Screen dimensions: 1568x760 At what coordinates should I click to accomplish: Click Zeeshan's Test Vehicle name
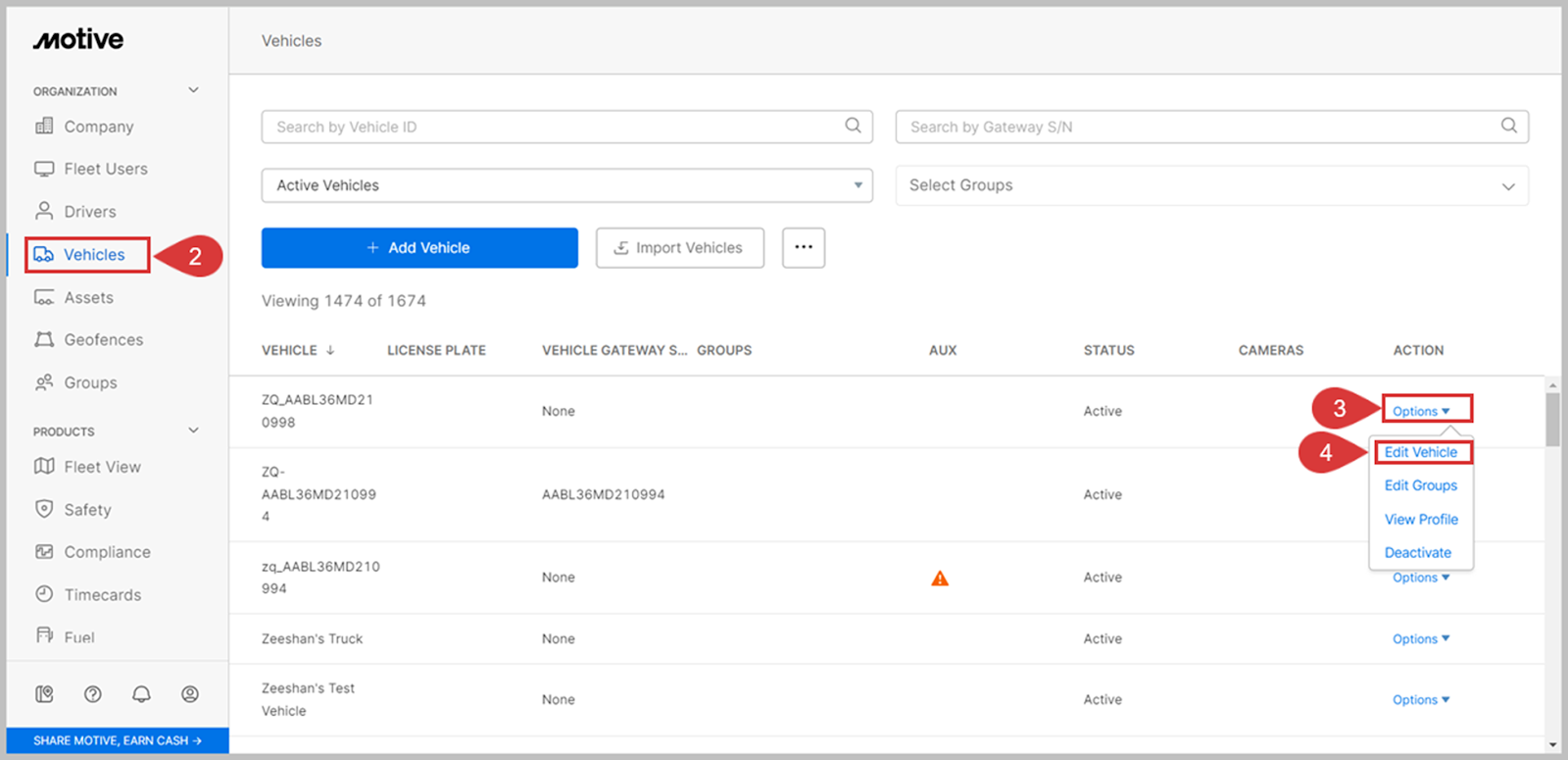coord(308,699)
